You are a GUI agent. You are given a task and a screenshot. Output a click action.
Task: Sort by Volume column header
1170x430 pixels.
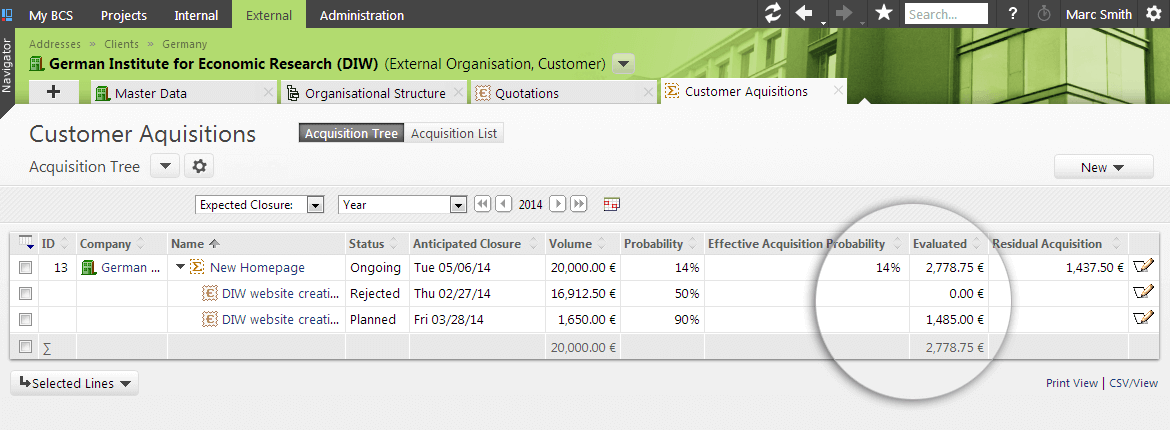(x=570, y=243)
